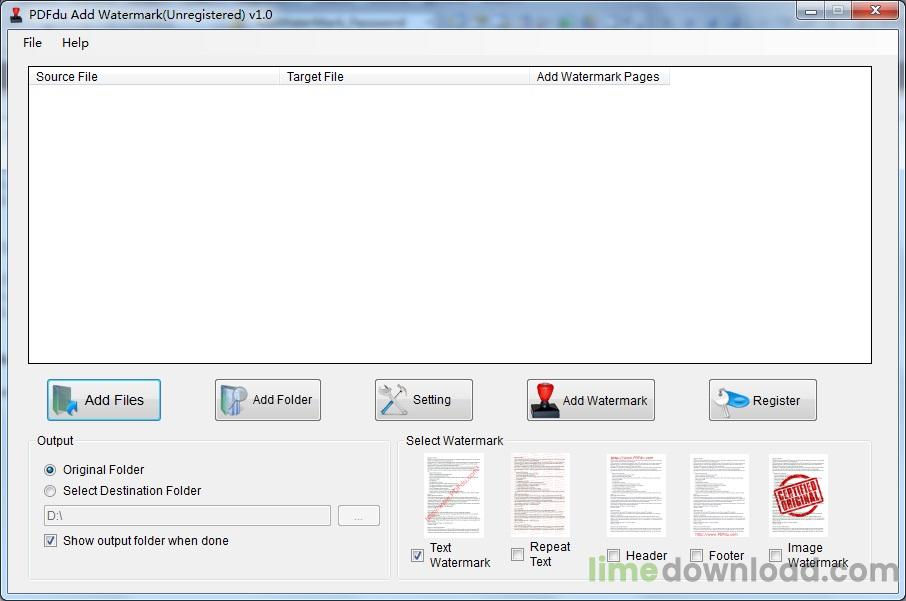Screen dimensions: 906x601
Task: Uncheck the Text Watermark checkbox
Action: coord(417,555)
